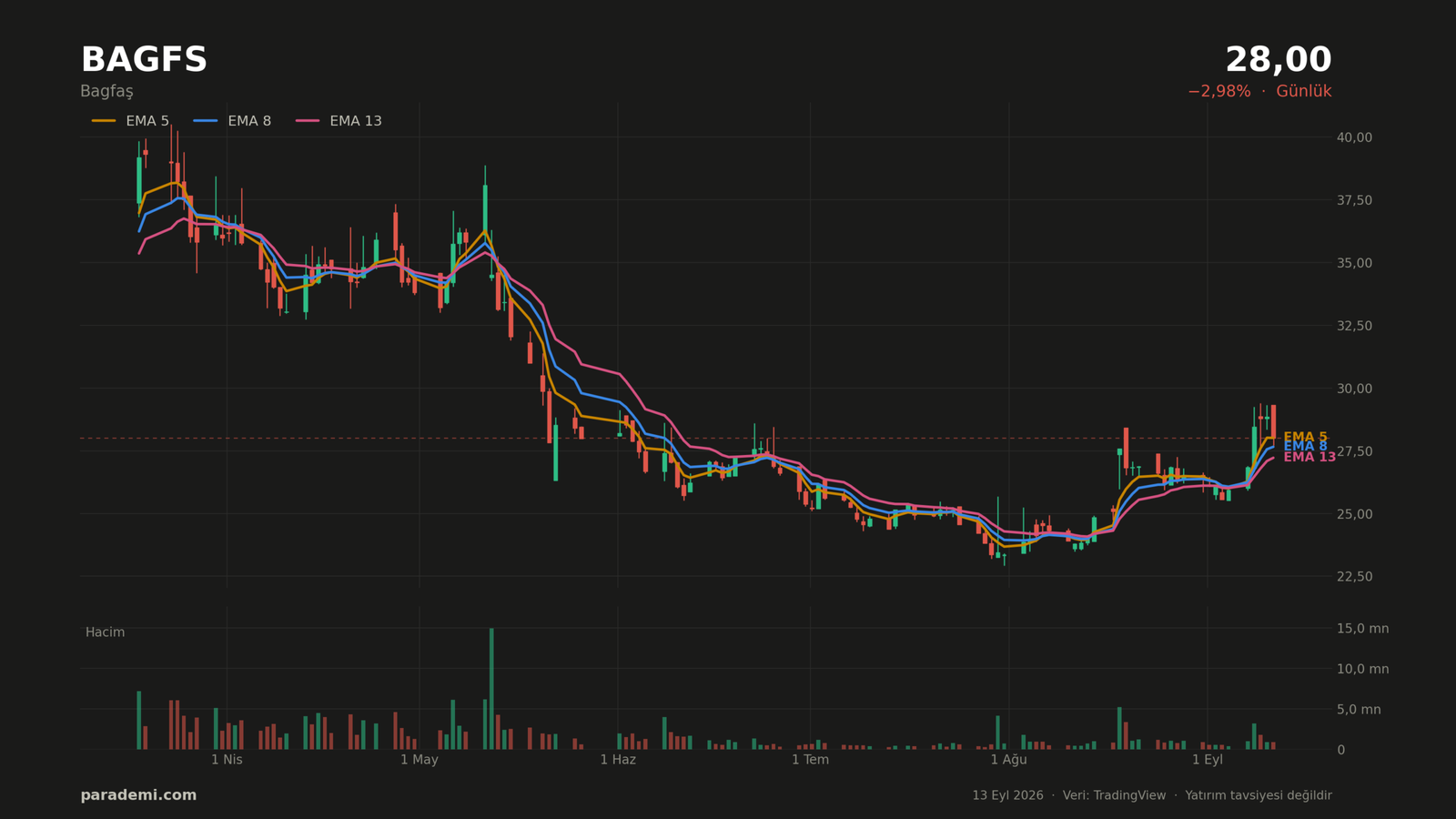Click the orange EMA 5 end label
The image size is (1456, 819).
pyautogui.click(x=1305, y=438)
